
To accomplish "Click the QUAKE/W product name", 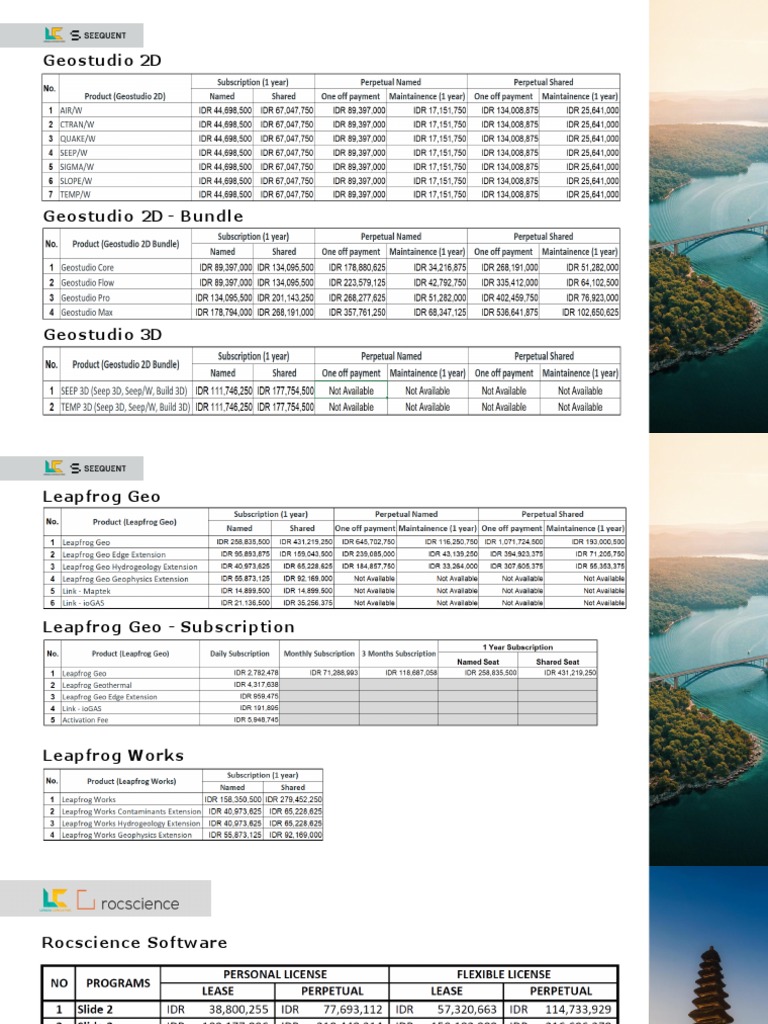I will [x=78, y=138].
